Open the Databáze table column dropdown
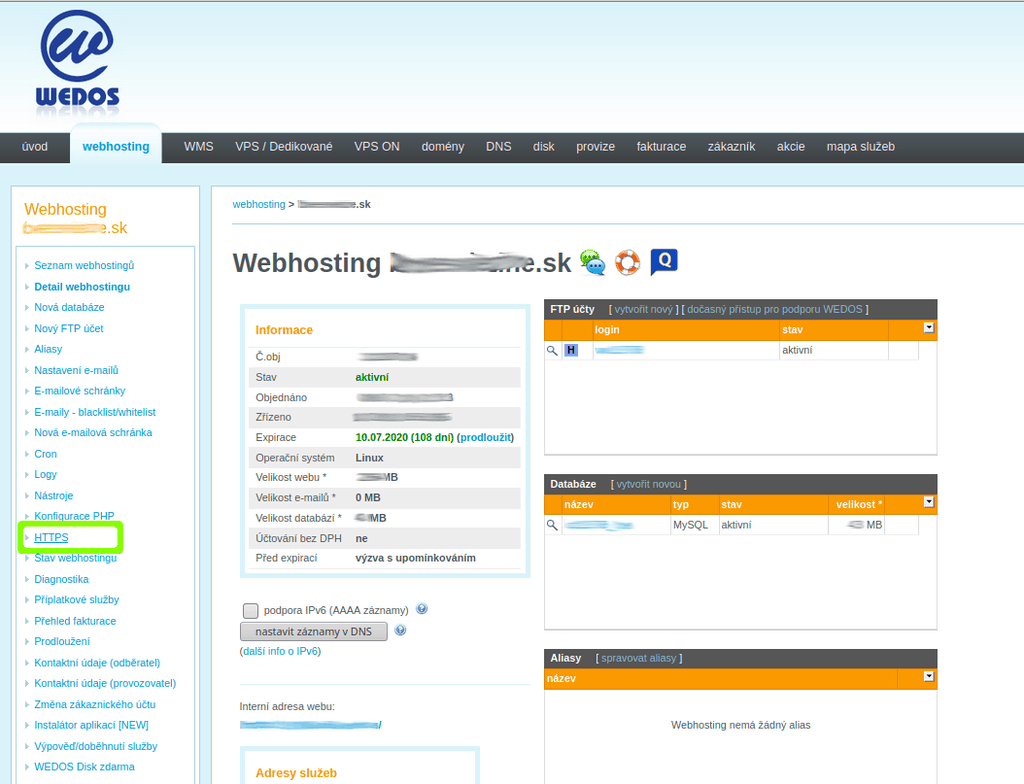This screenshot has width=1024, height=784. [x=929, y=502]
